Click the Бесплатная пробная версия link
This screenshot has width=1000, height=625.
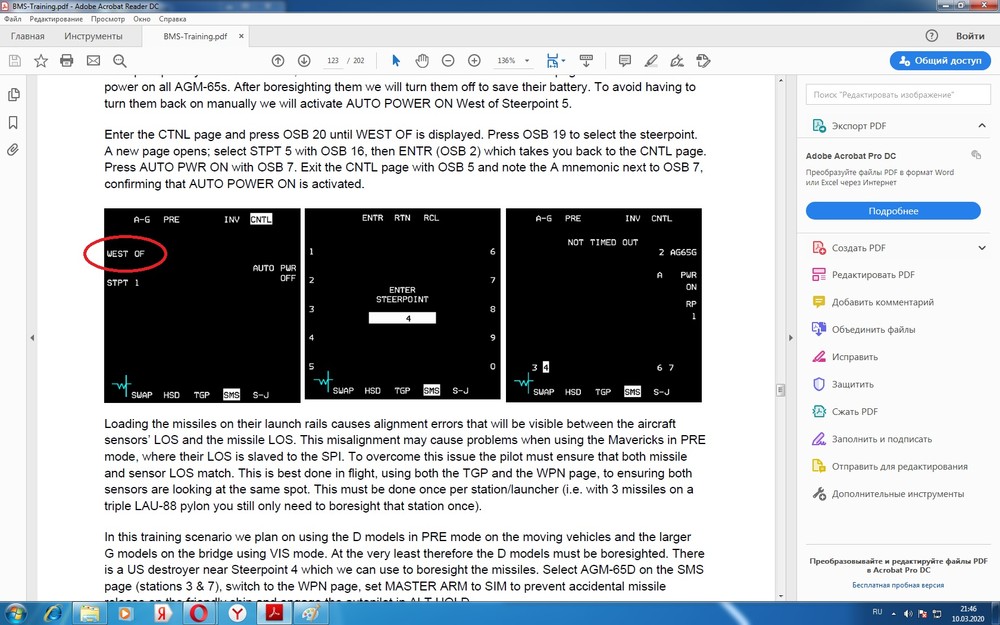tap(898, 585)
